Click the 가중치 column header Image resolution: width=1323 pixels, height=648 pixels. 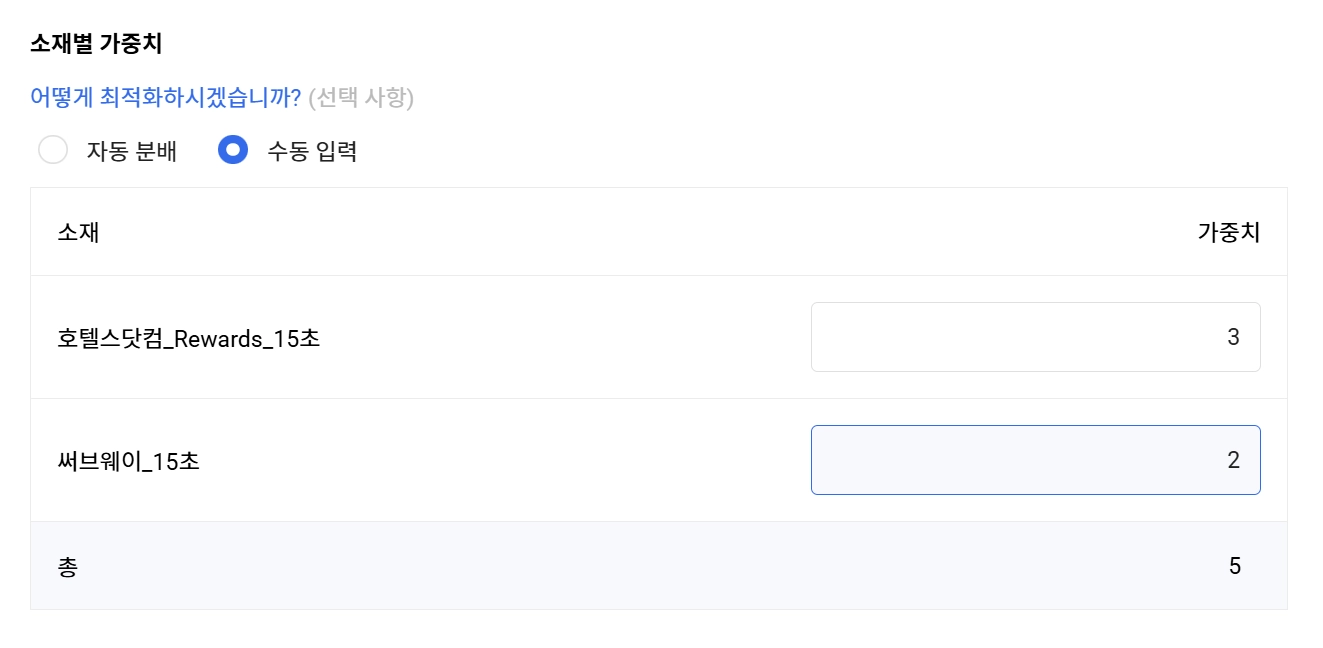[1228, 233]
